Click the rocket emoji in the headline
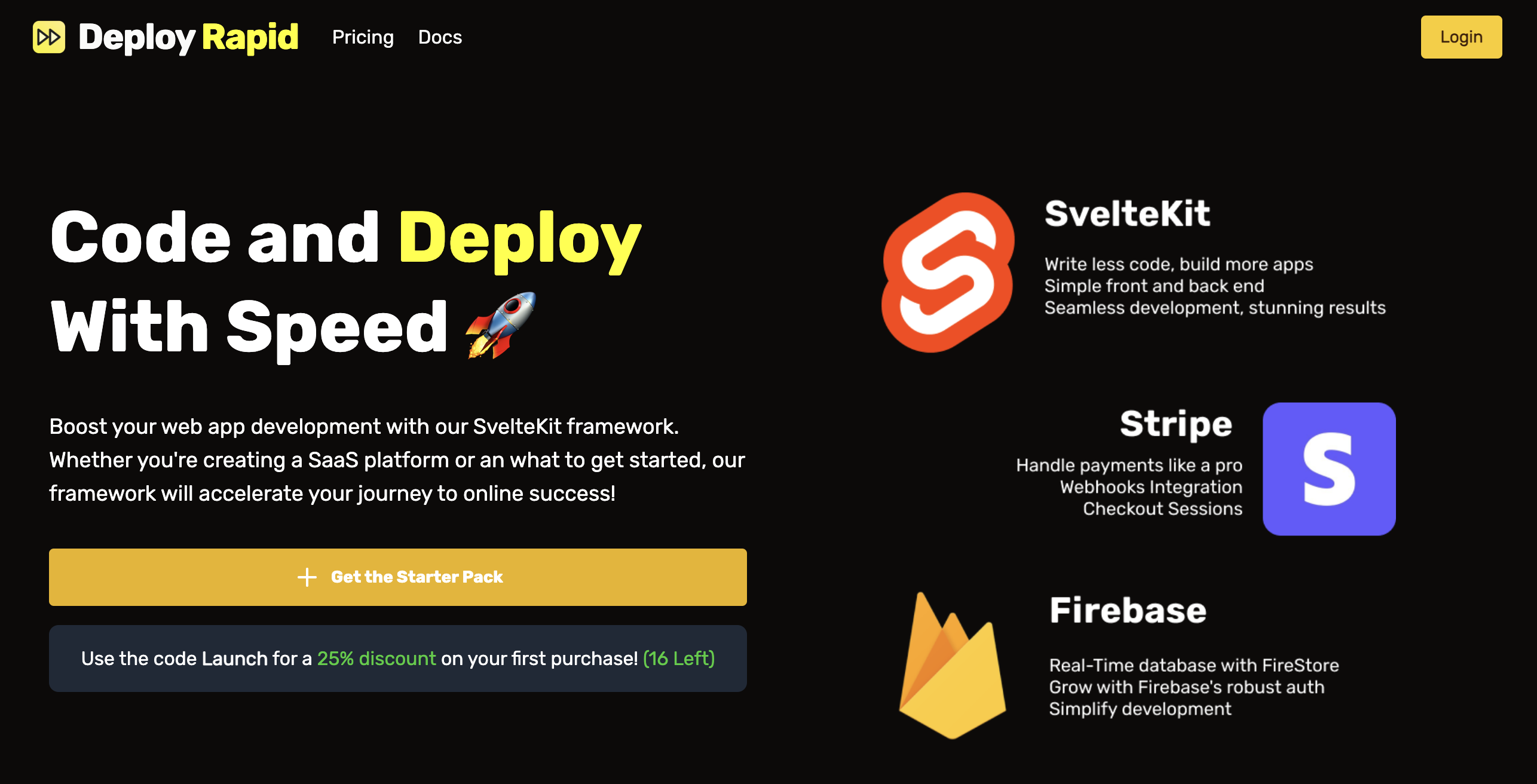1537x784 pixels. click(x=501, y=326)
